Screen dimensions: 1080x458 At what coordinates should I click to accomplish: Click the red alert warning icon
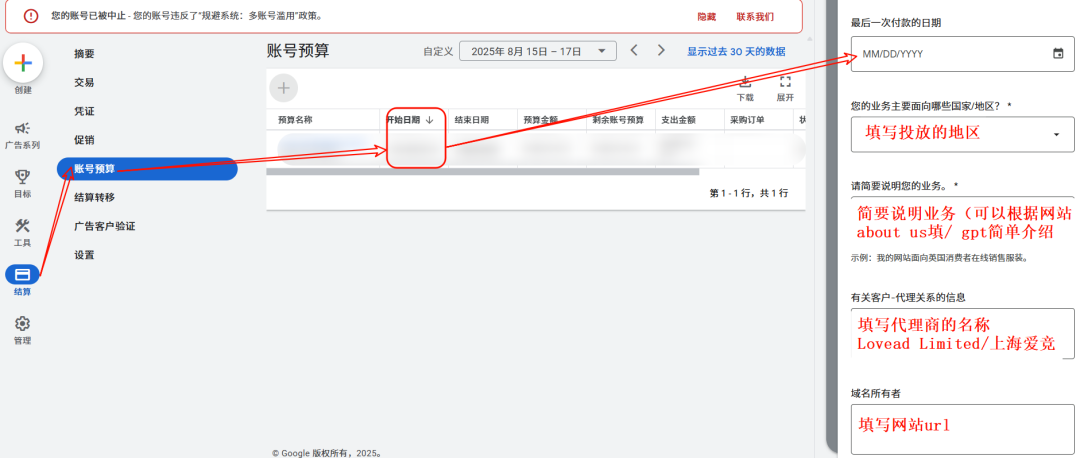coord(31,16)
